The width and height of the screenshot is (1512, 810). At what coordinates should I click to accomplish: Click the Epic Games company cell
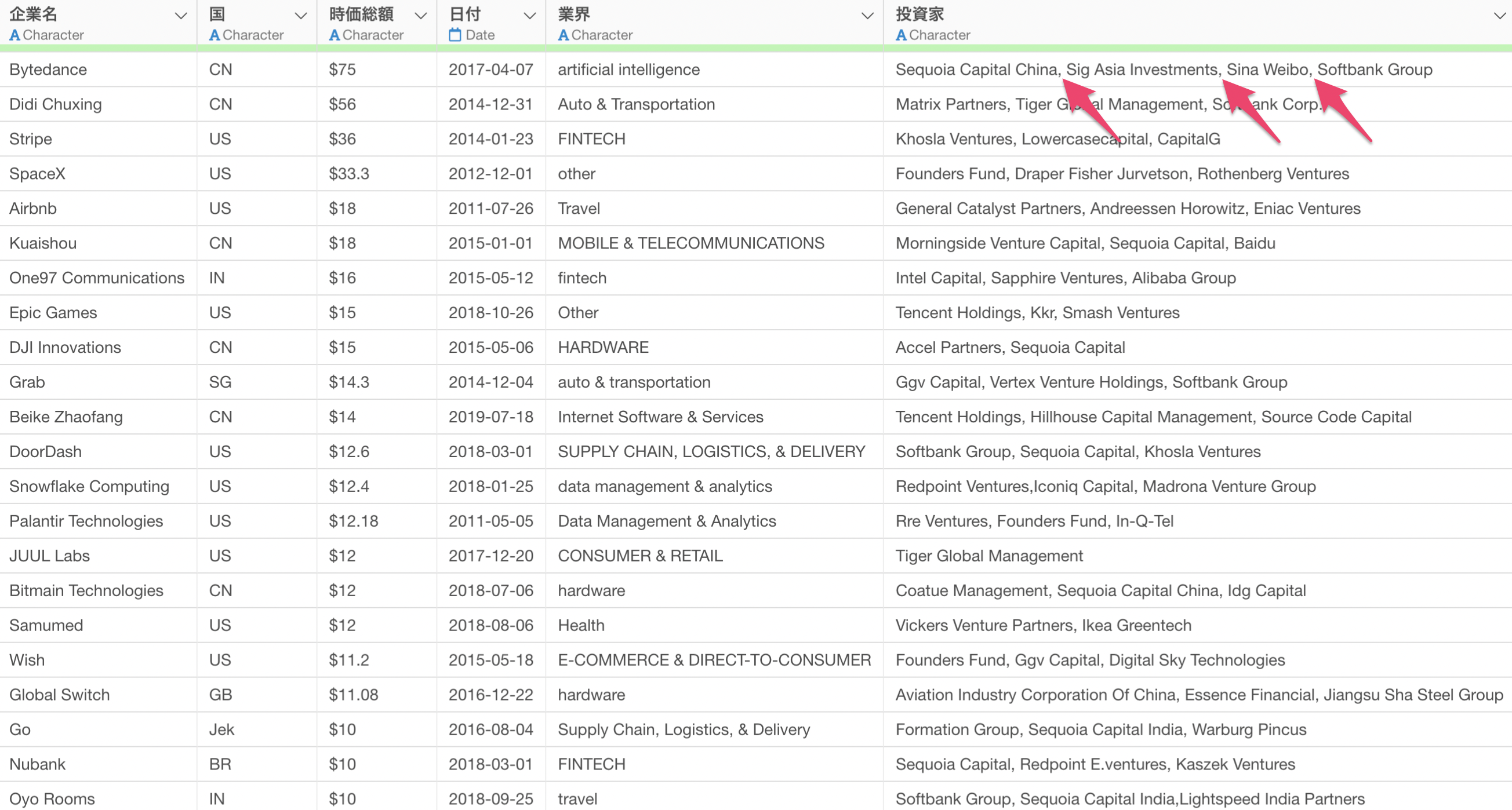[x=98, y=313]
